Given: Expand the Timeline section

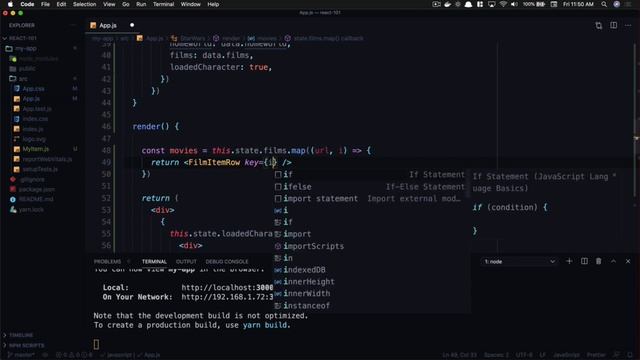Looking at the screenshot, I should [x=21, y=335].
